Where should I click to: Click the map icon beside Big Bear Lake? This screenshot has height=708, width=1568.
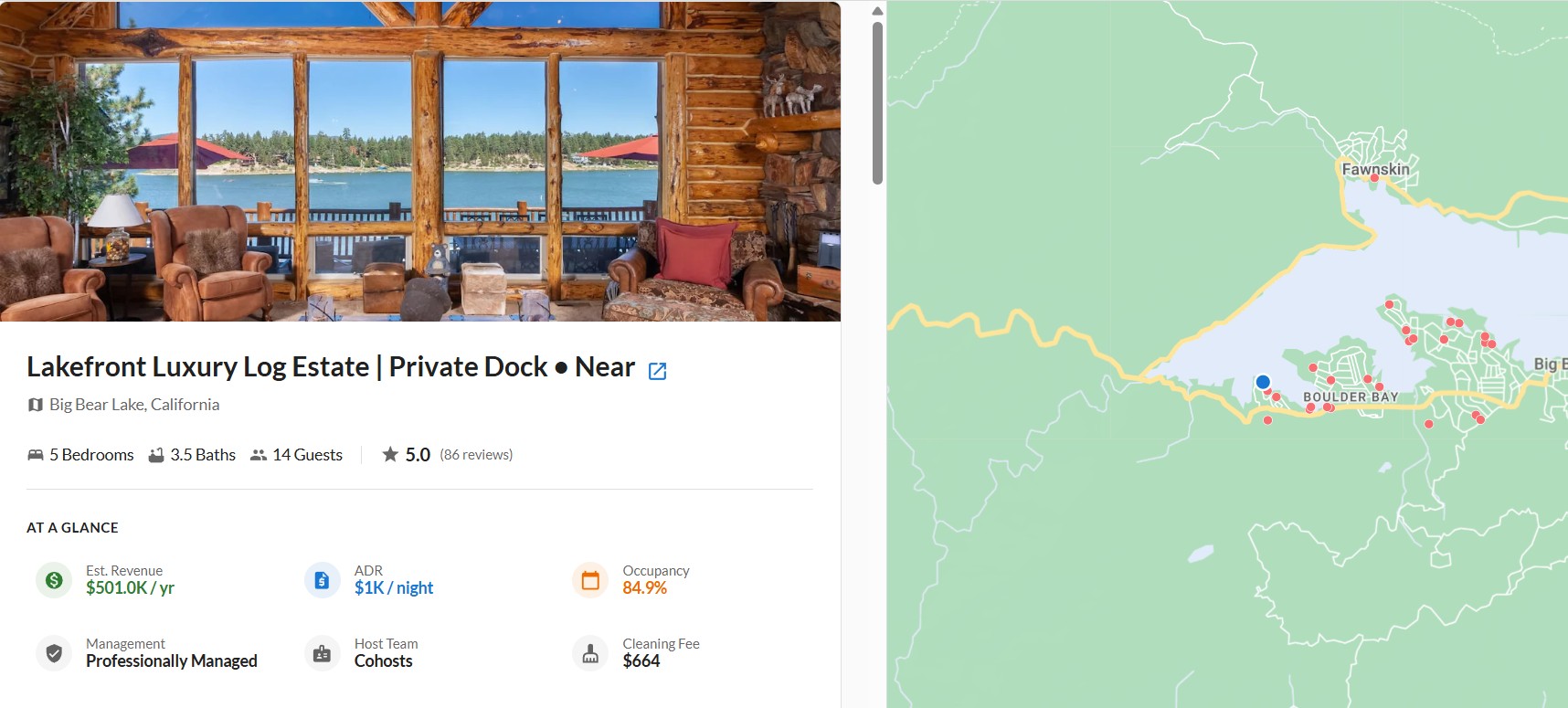pos(36,405)
